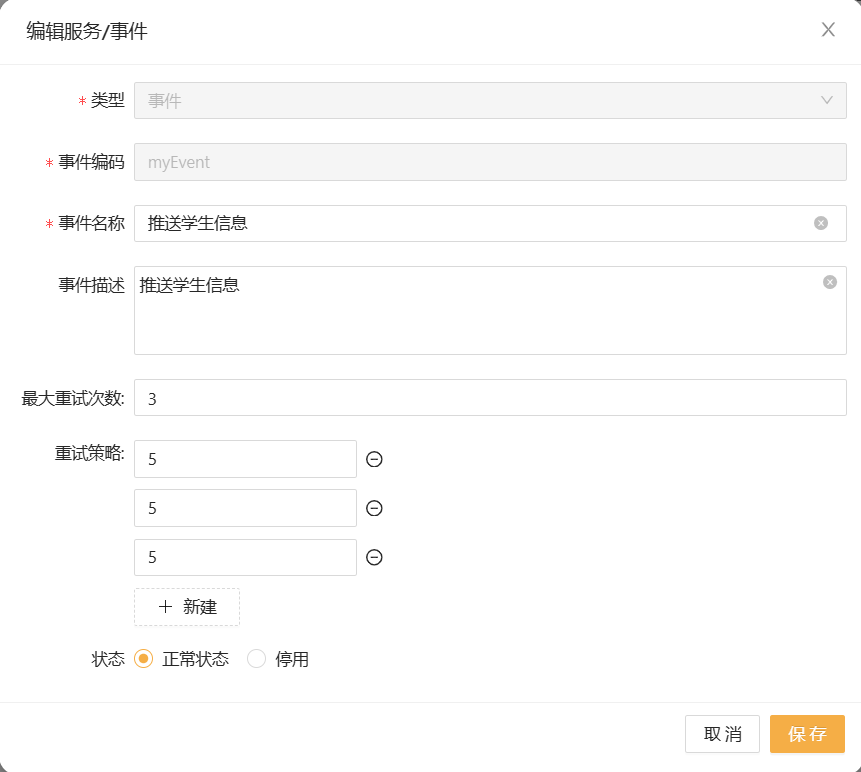
Task: Click the 保存 button
Action: tap(807, 734)
